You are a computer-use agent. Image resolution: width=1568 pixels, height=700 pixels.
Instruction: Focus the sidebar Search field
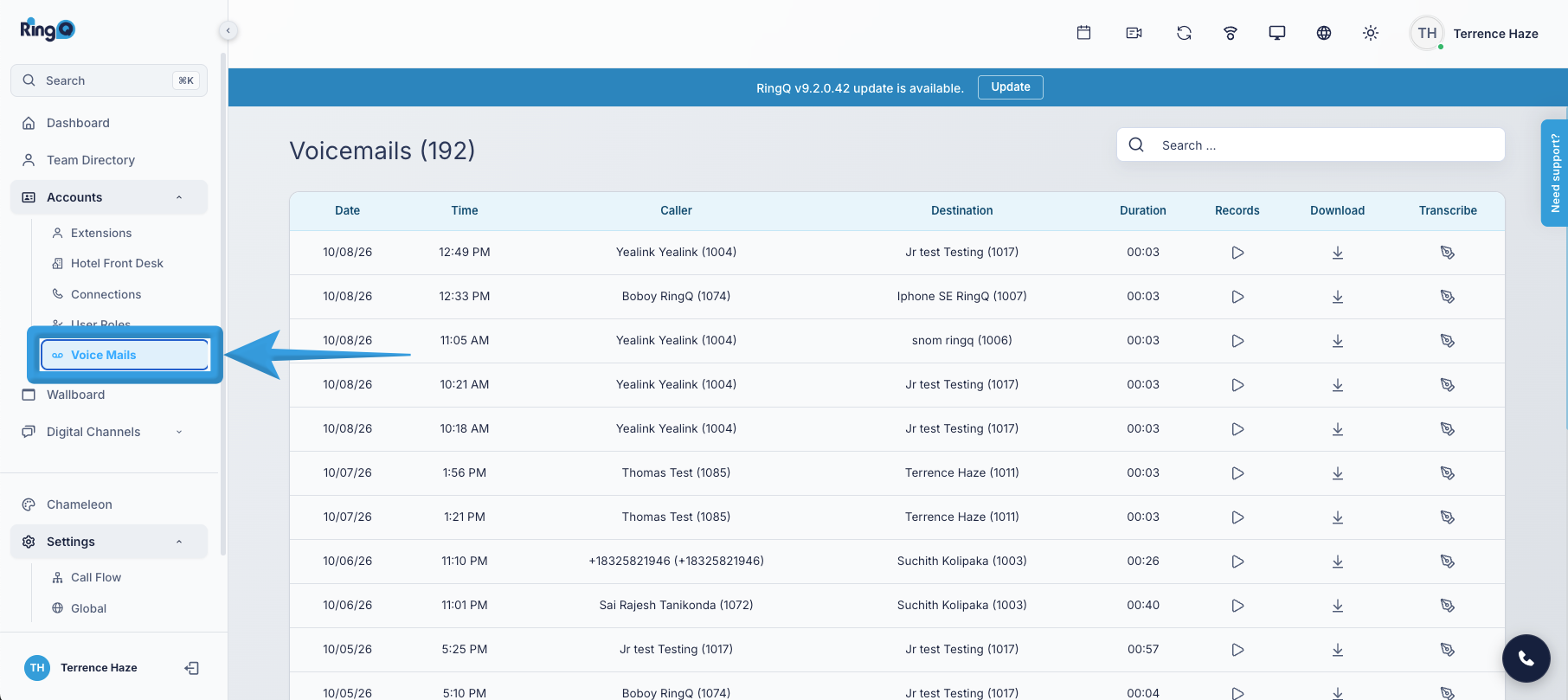click(109, 80)
